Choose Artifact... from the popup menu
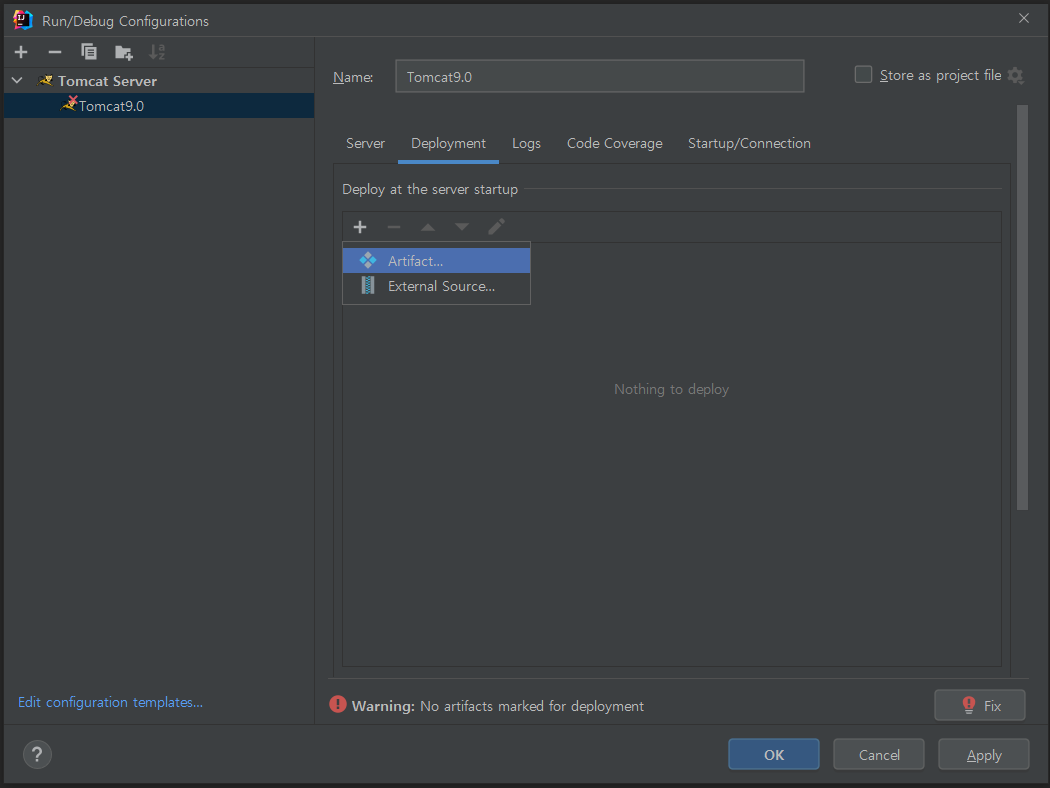 437,261
